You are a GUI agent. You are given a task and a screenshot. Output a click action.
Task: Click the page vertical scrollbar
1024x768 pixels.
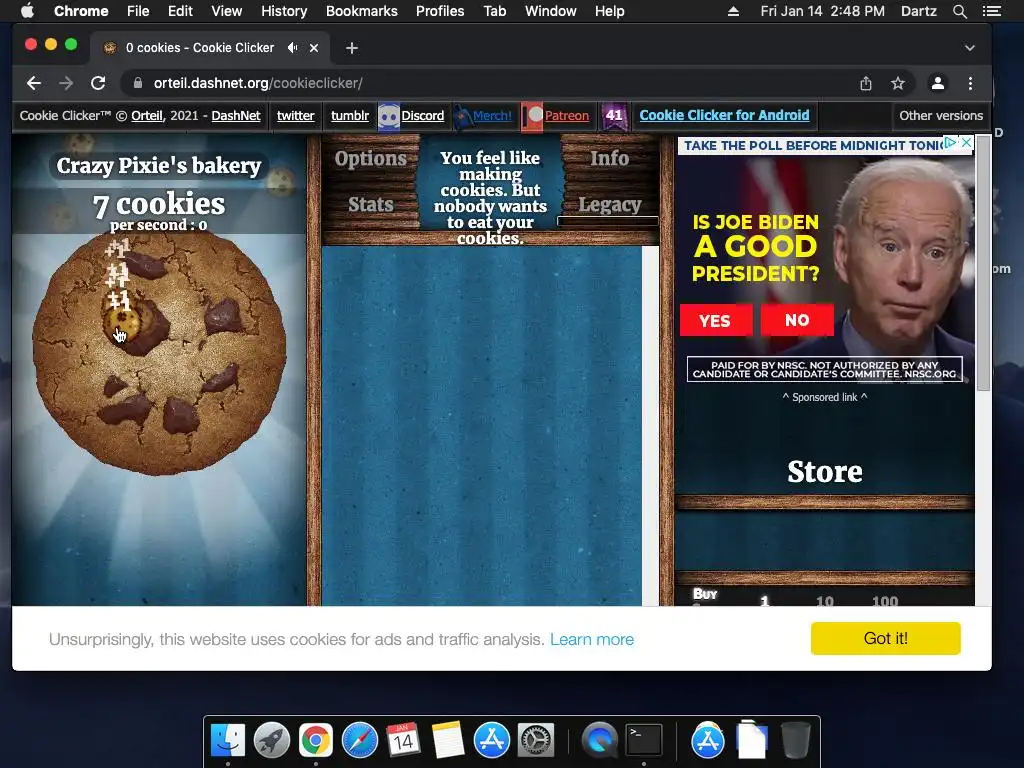tap(983, 264)
